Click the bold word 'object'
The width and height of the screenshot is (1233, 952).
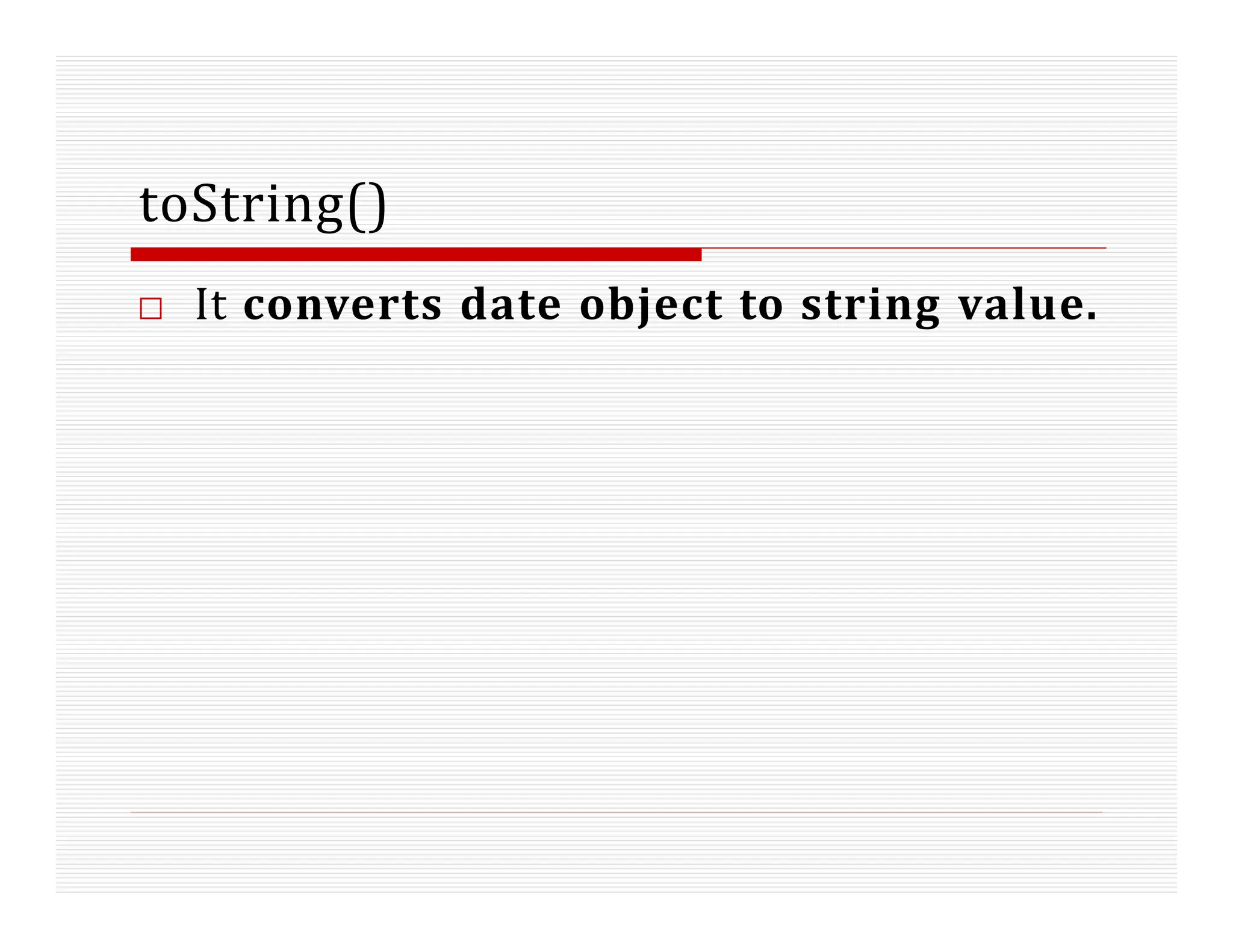[650, 306]
